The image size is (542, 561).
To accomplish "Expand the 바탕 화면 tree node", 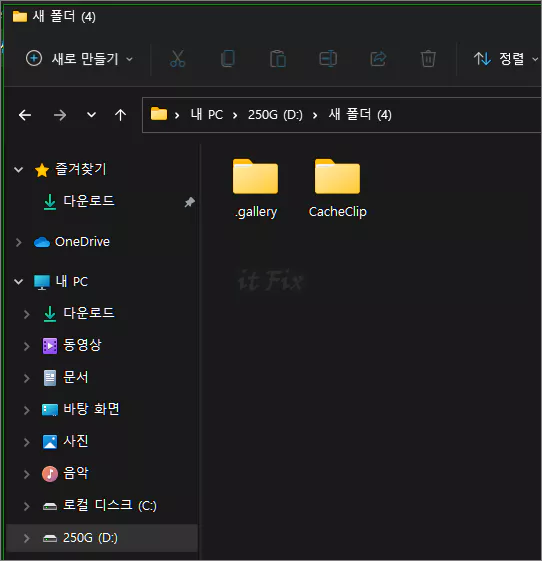I will pos(26,410).
